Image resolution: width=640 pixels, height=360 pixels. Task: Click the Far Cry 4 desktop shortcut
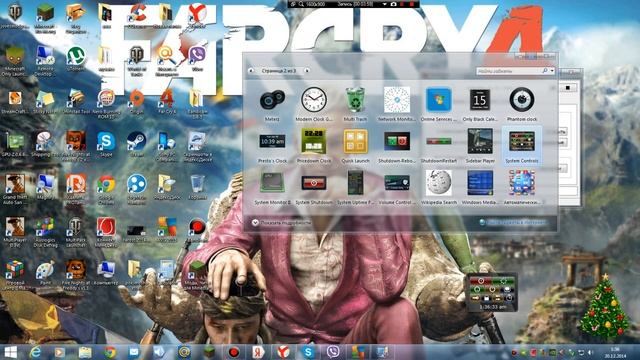(x=167, y=101)
